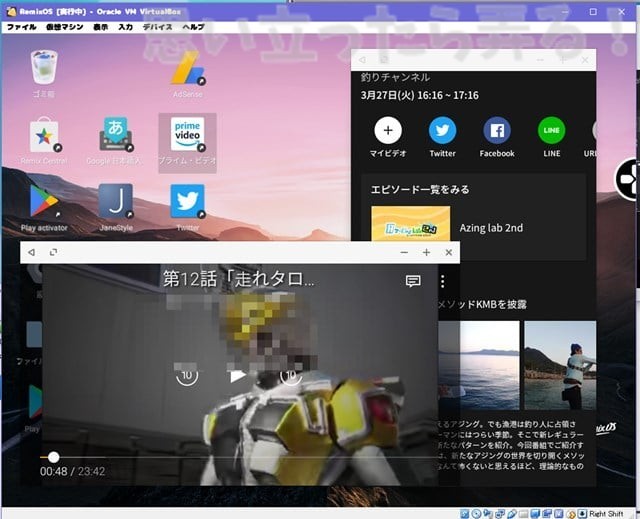Open Remix Central app icon
Viewport: 640px width, 519px height.
tap(44, 136)
